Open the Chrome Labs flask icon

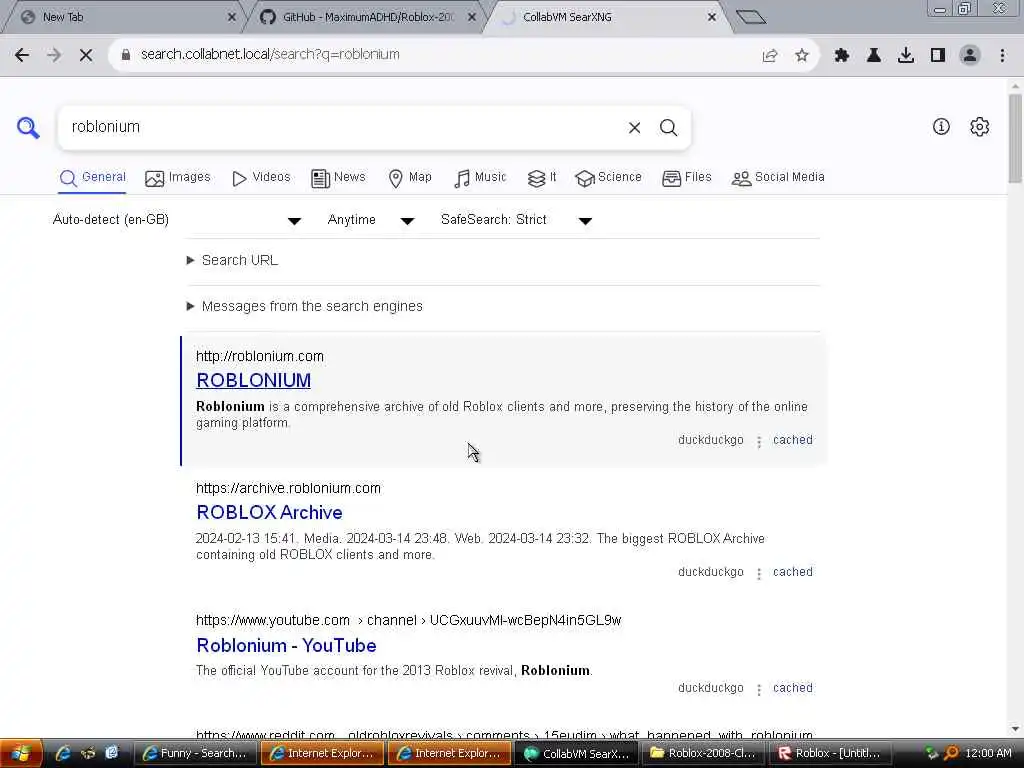click(874, 56)
